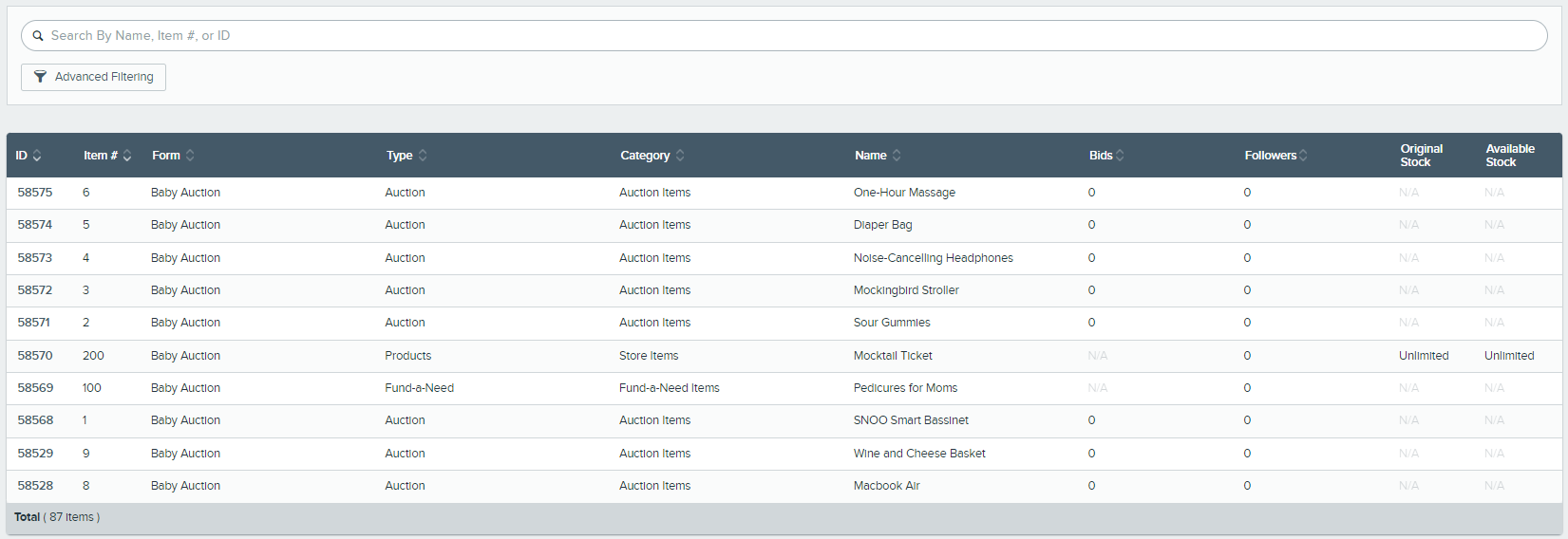The width and height of the screenshot is (1568, 539).
Task: Click the SNOO Smart Bassinet row
Action: click(911, 420)
